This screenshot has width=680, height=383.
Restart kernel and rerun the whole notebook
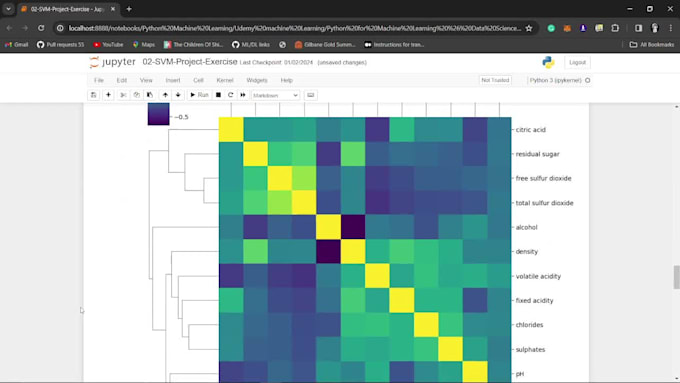click(243, 95)
